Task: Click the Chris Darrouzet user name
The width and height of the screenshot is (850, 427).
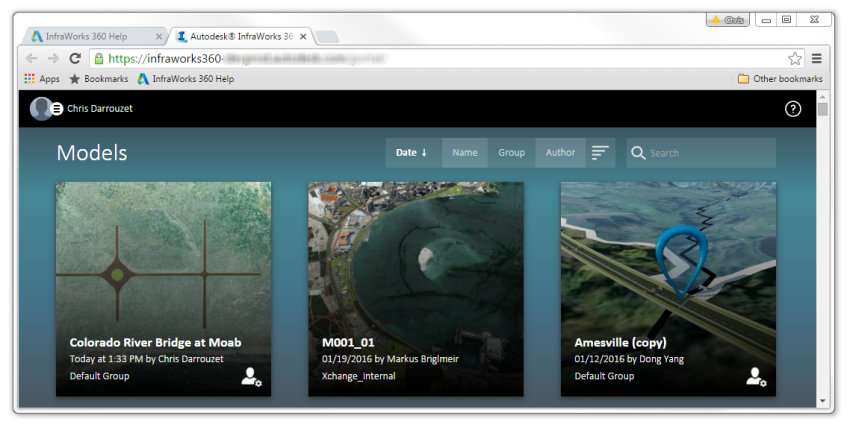Action: point(100,108)
